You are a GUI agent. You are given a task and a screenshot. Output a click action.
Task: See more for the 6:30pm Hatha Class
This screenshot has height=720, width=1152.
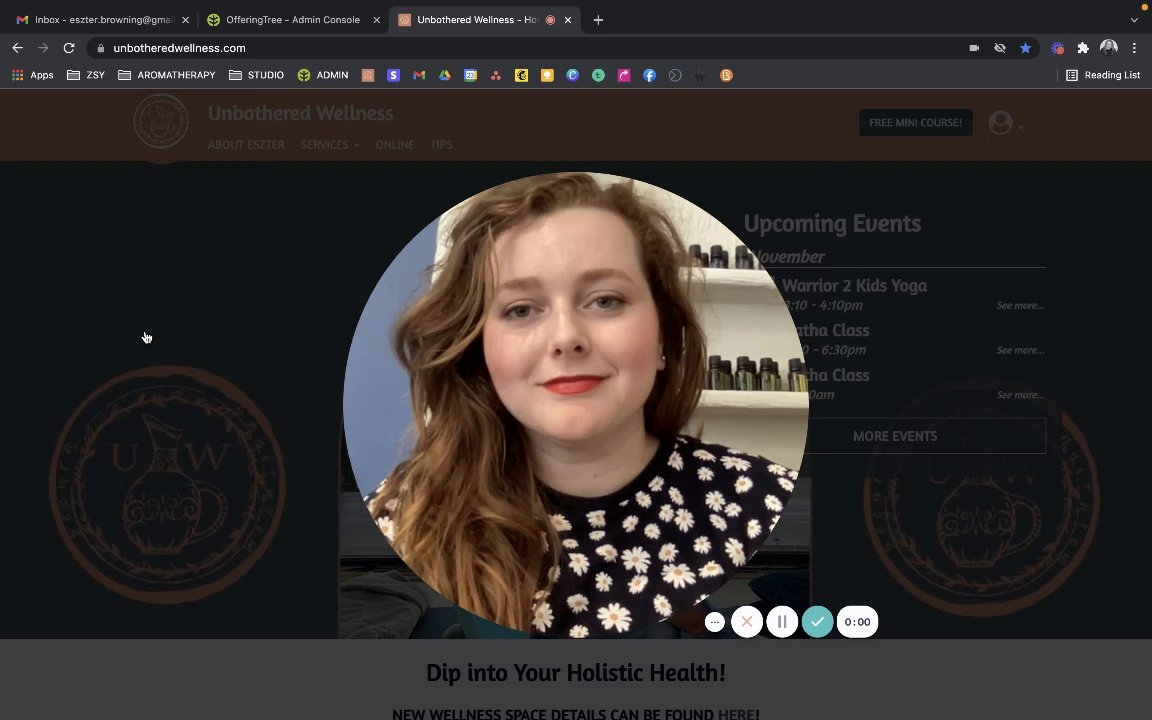pos(1020,350)
